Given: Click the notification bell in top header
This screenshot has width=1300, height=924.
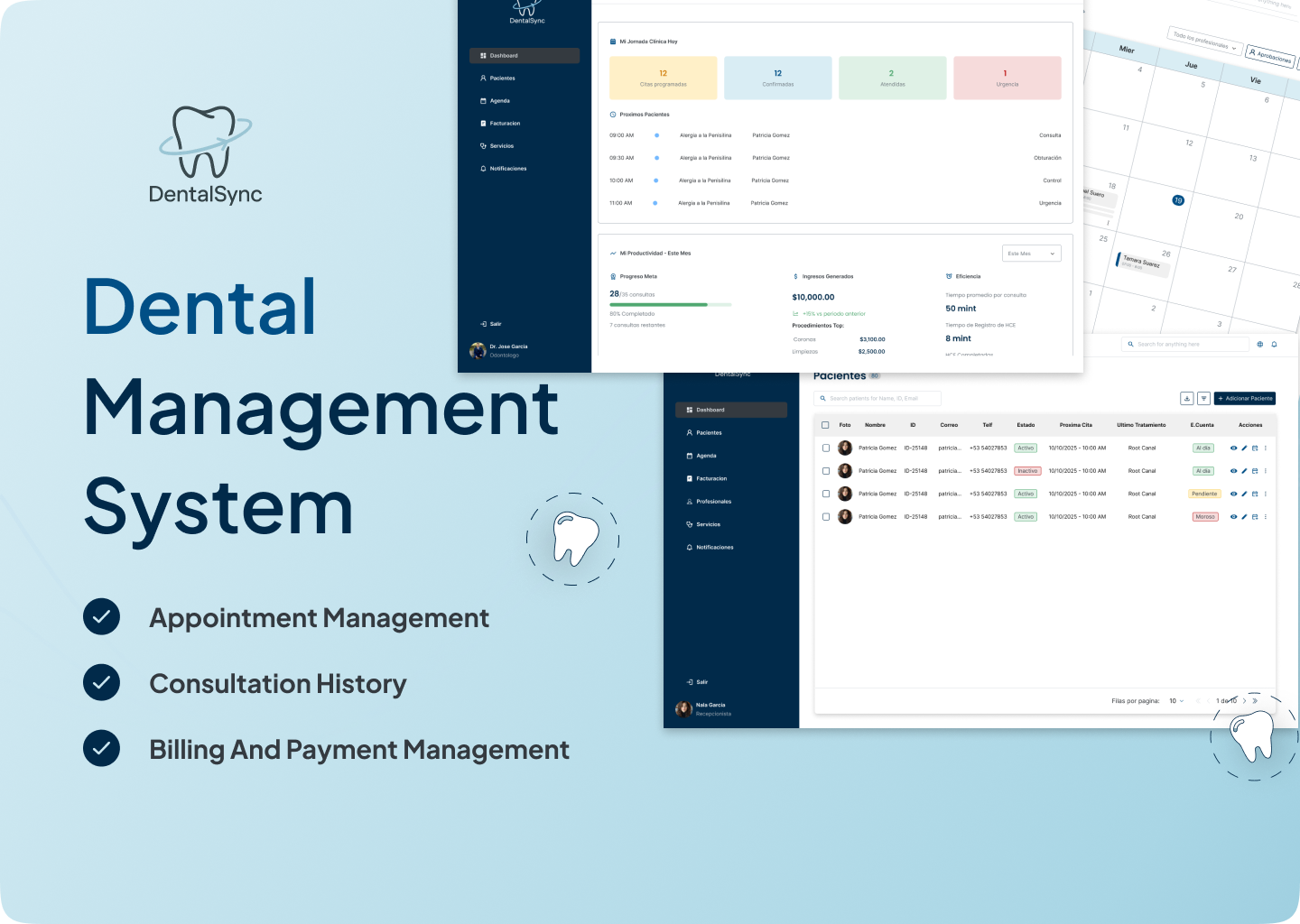Looking at the screenshot, I should [x=1274, y=344].
